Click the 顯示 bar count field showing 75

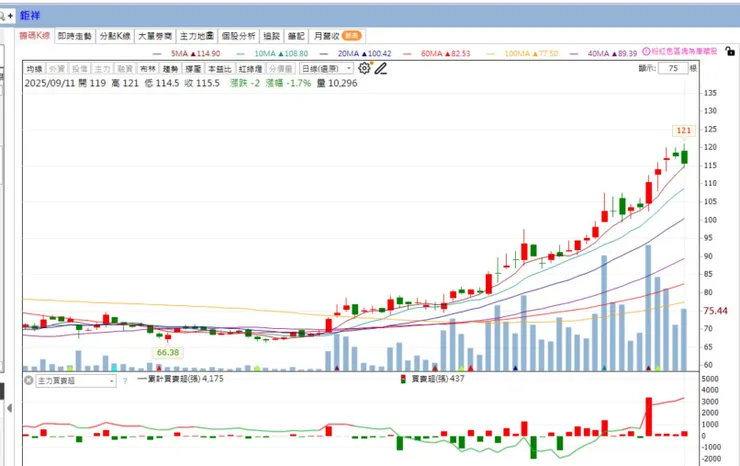(x=673, y=68)
